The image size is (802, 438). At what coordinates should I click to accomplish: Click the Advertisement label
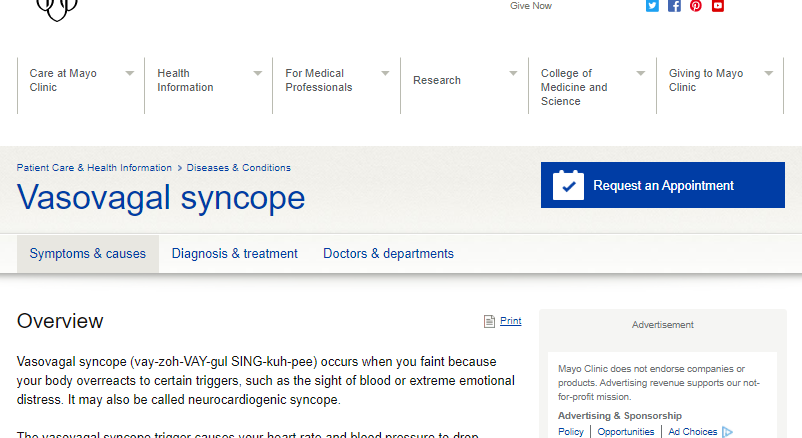click(x=662, y=325)
